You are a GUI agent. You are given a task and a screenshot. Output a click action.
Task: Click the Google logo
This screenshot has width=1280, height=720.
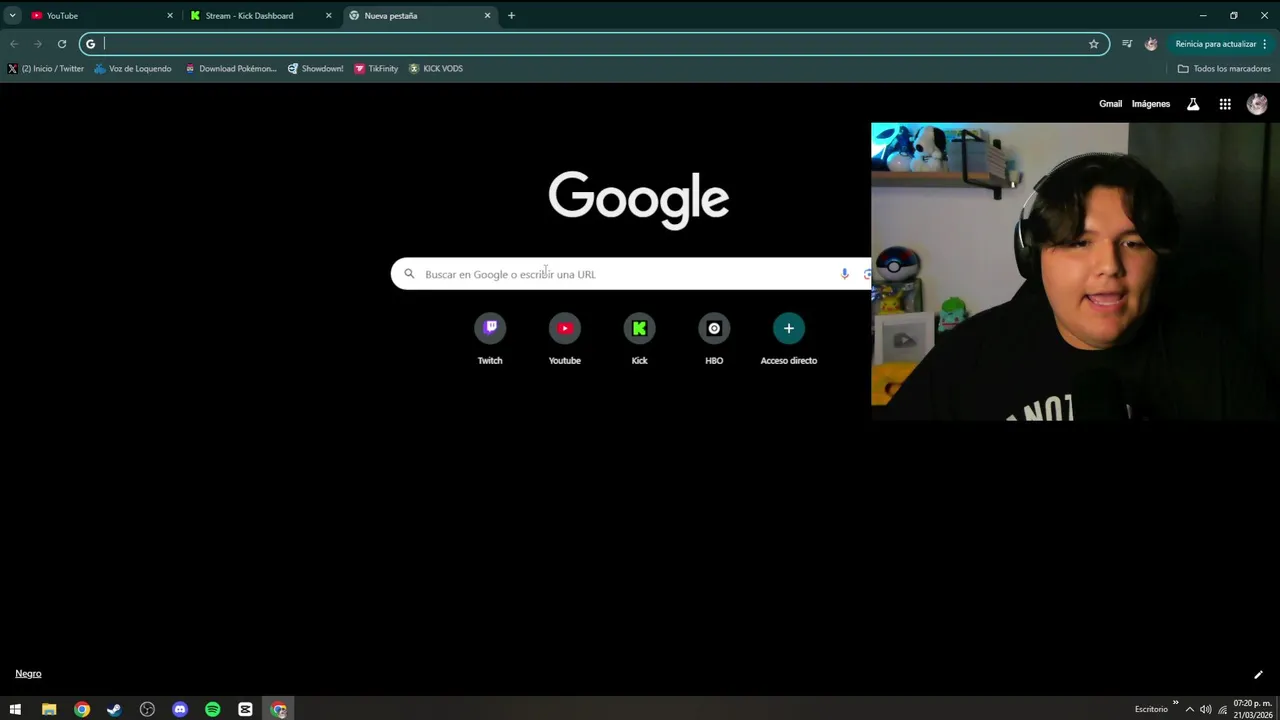click(x=639, y=200)
